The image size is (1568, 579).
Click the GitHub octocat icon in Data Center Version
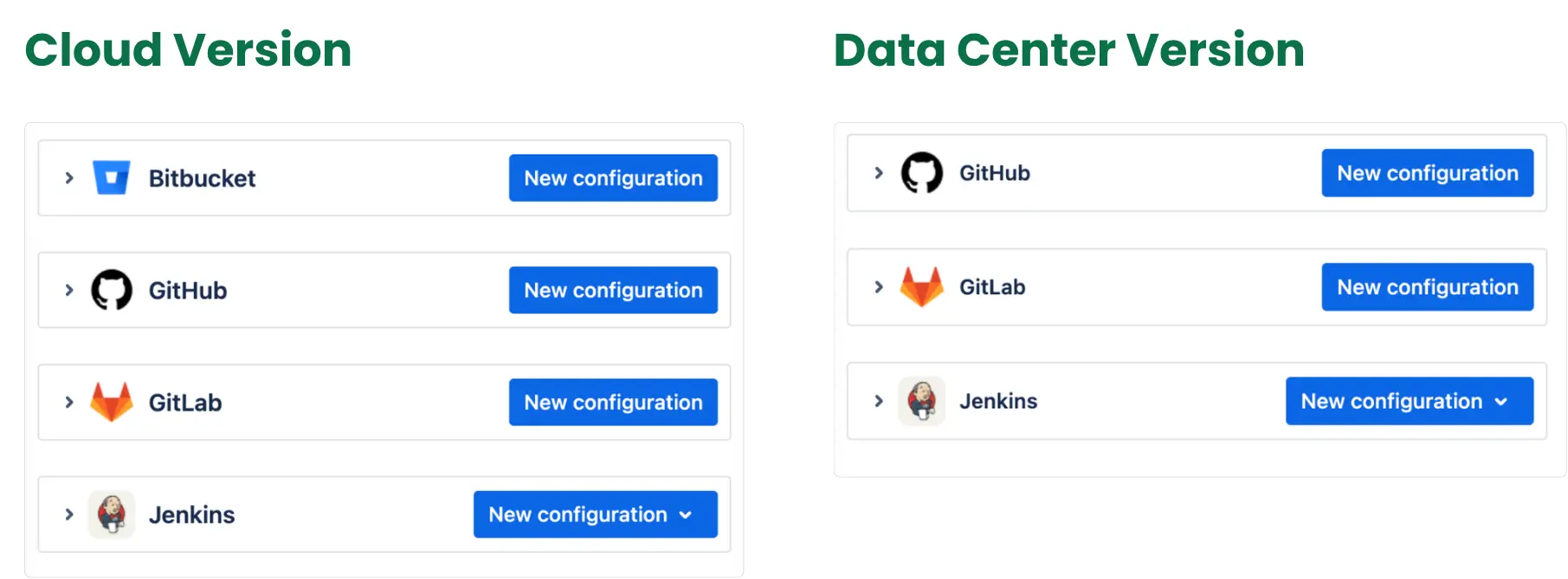921,172
